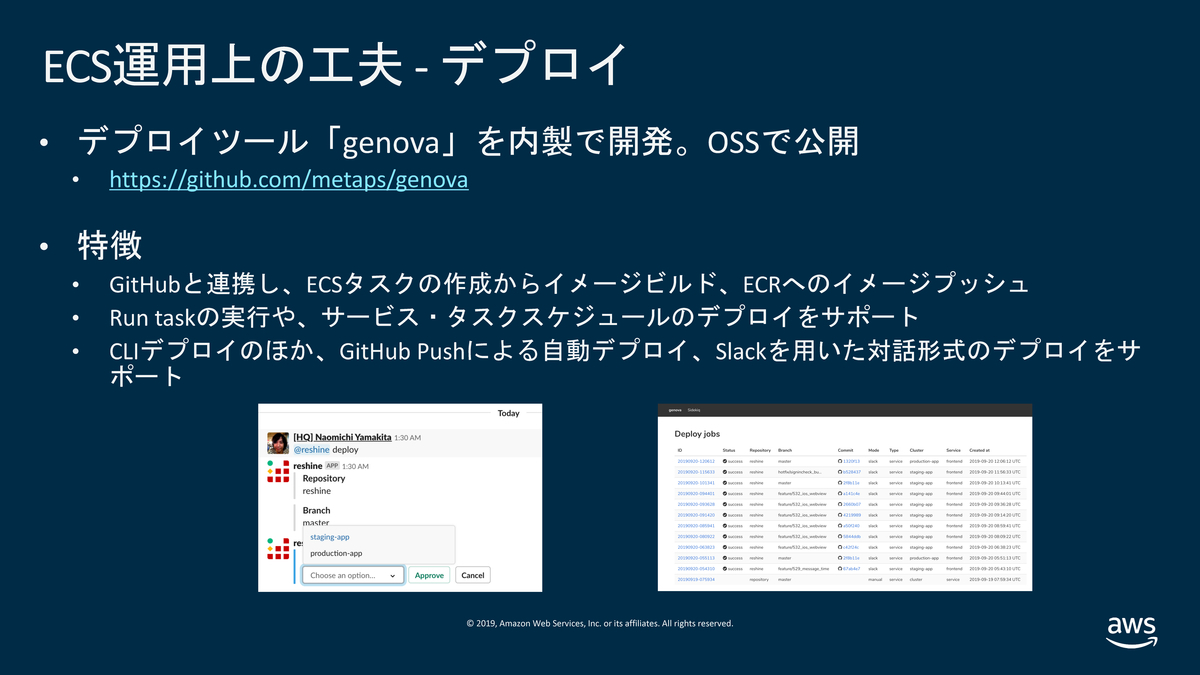Open the Sidekiq navbar item
Viewport: 1200px width, 675px height.
(694, 410)
